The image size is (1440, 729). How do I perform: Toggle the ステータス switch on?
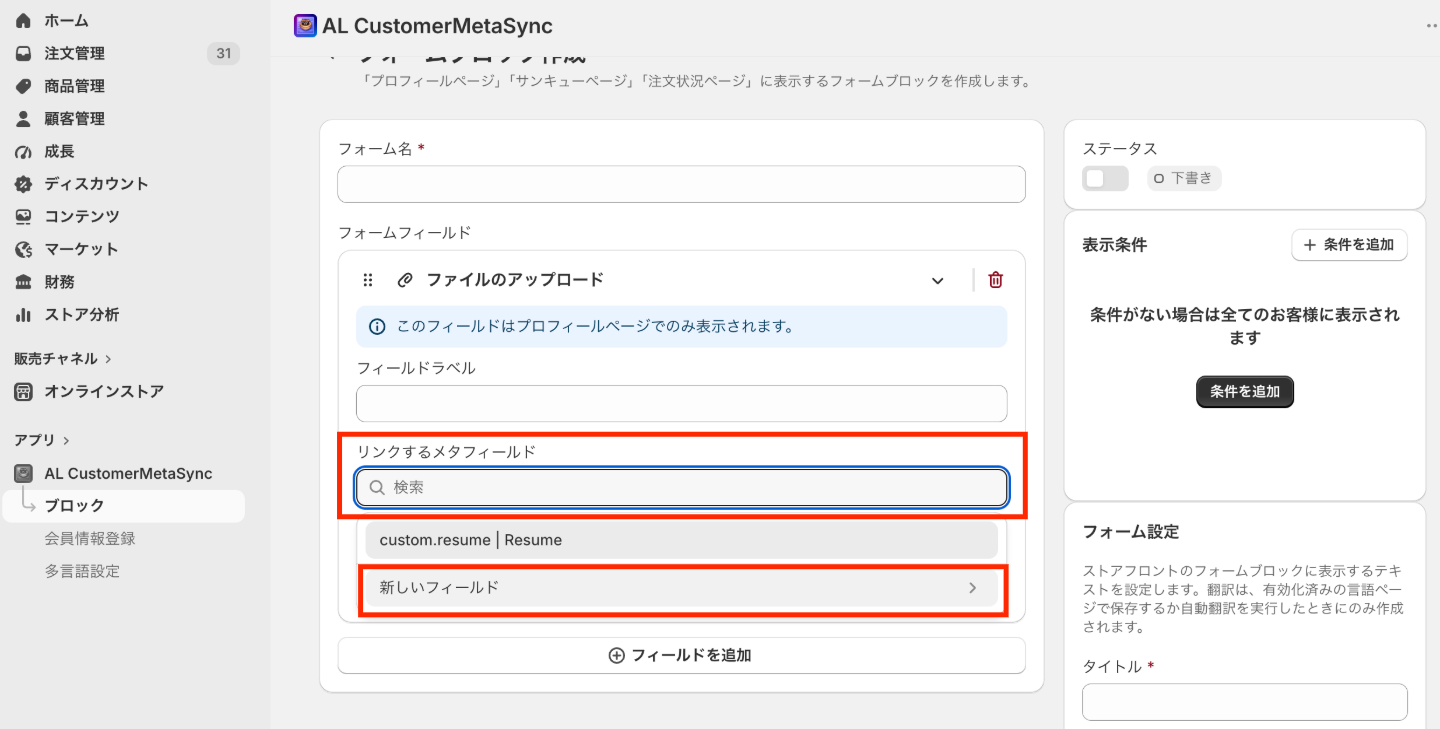click(x=1105, y=179)
